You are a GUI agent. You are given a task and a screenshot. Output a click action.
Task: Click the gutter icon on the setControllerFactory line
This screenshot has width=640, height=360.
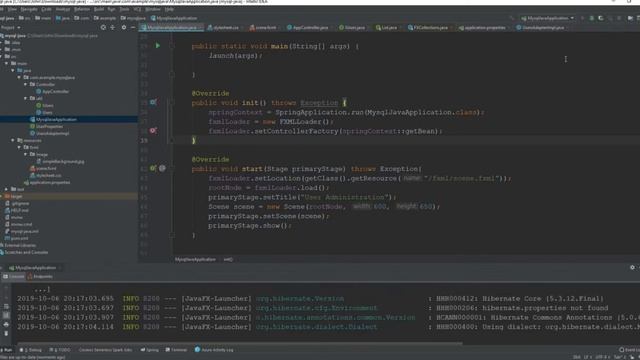153,131
